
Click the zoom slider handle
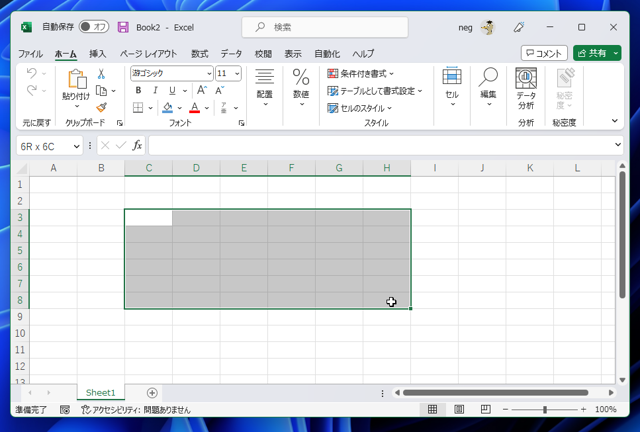(544, 410)
